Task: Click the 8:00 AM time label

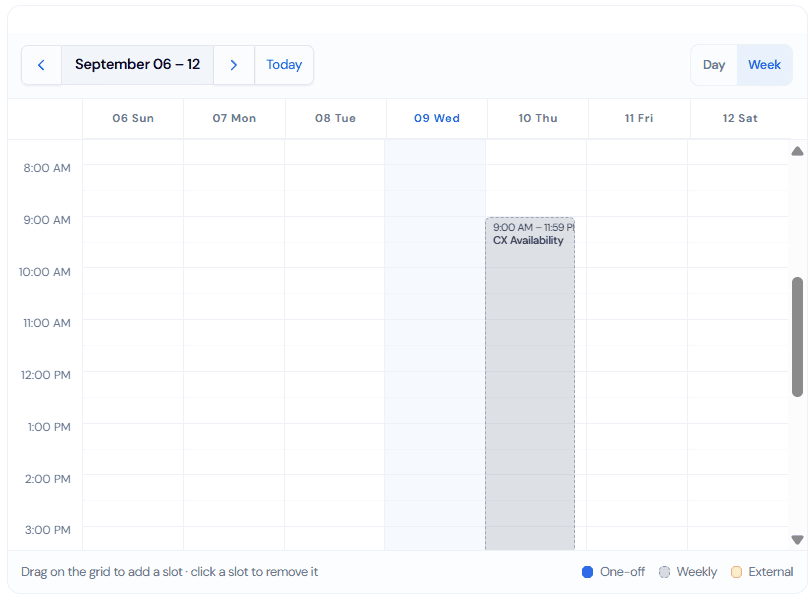Action: pos(47,168)
